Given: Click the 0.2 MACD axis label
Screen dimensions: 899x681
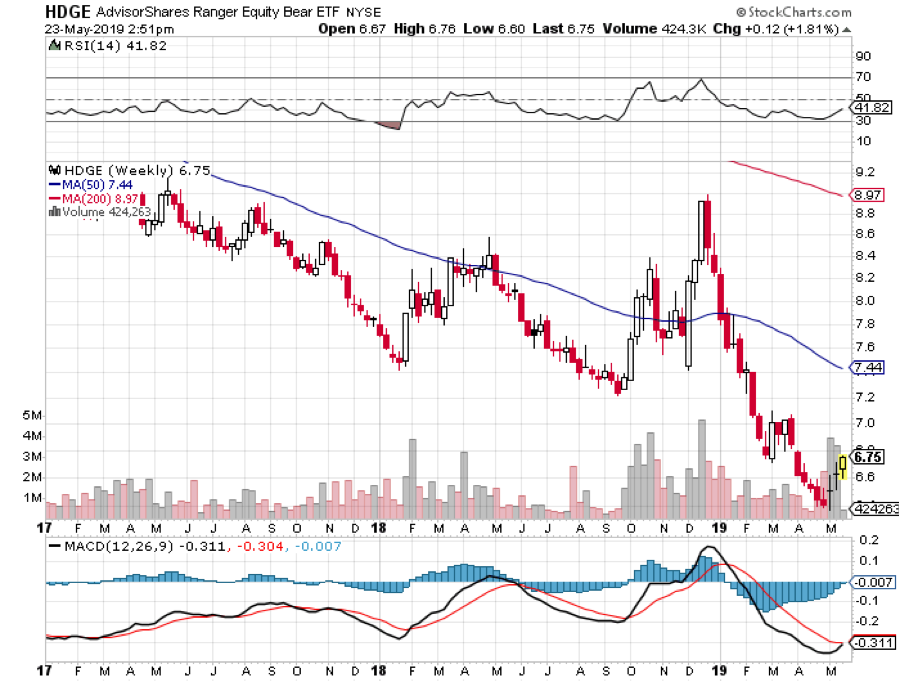Looking at the screenshot, I should pos(869,540).
